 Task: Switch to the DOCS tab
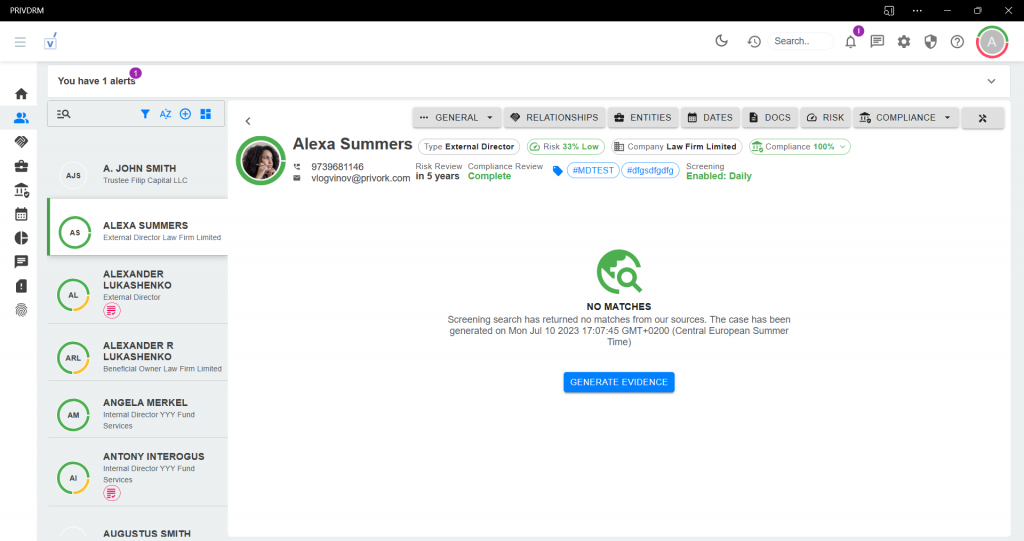[769, 117]
